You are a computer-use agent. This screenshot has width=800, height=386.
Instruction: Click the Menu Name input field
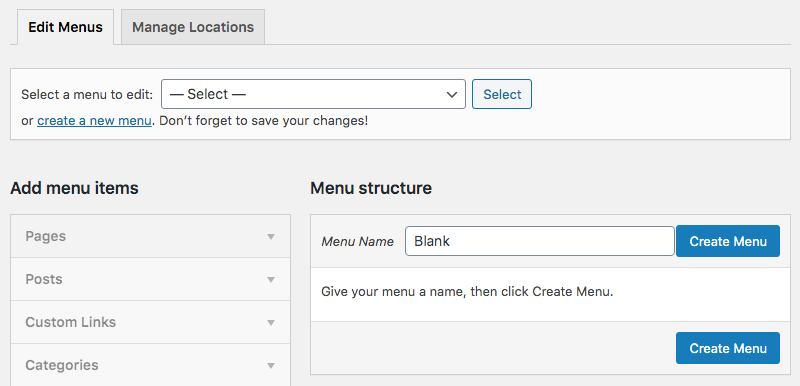(x=540, y=241)
